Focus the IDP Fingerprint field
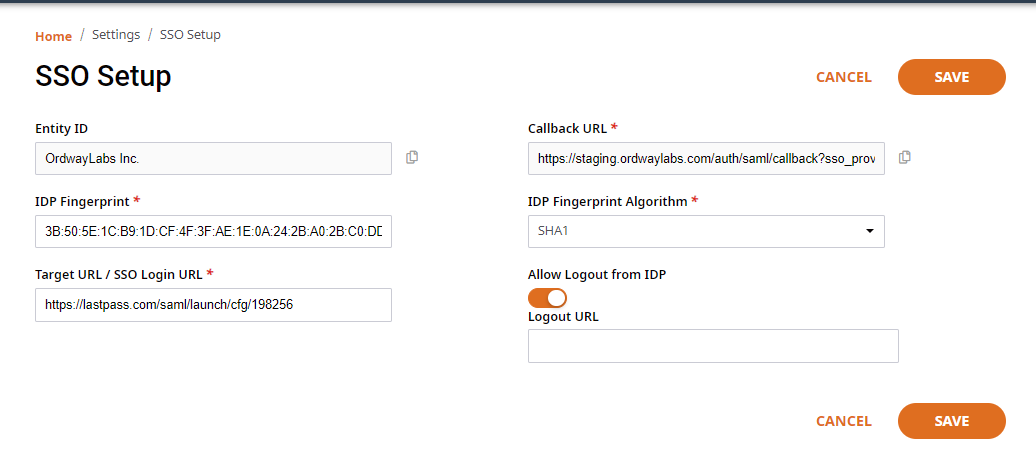 (213, 231)
